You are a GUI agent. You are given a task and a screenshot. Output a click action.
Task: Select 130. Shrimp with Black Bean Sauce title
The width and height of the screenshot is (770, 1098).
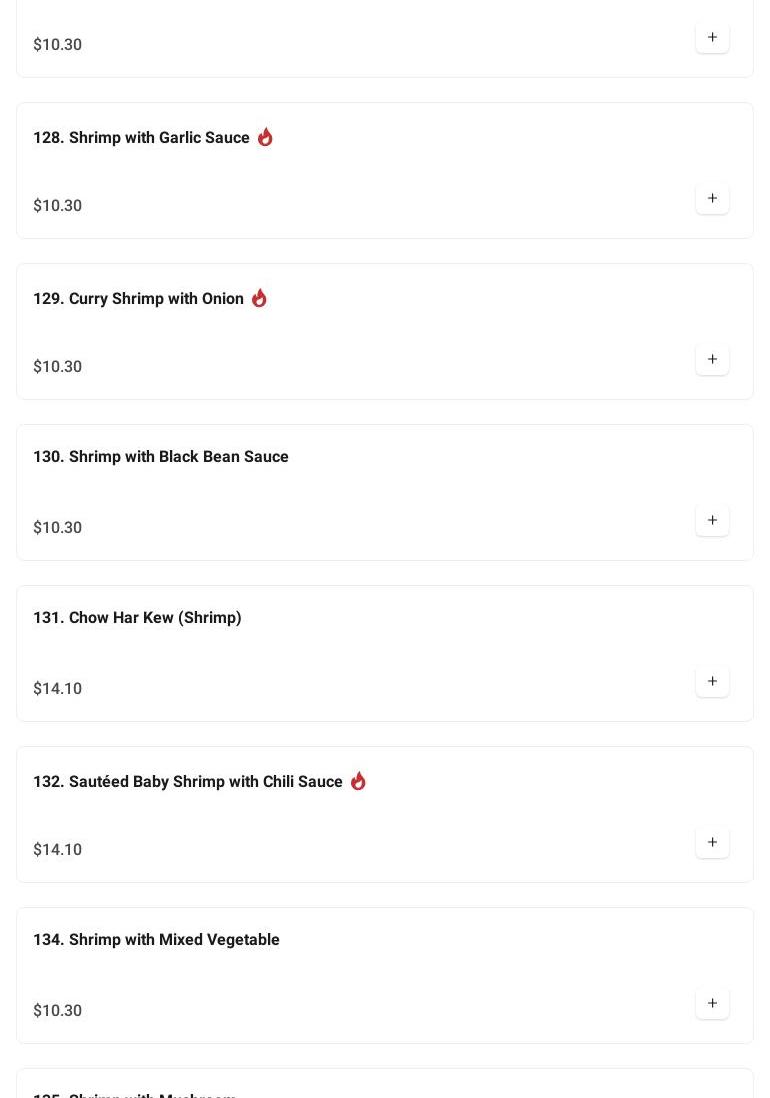tap(160, 457)
